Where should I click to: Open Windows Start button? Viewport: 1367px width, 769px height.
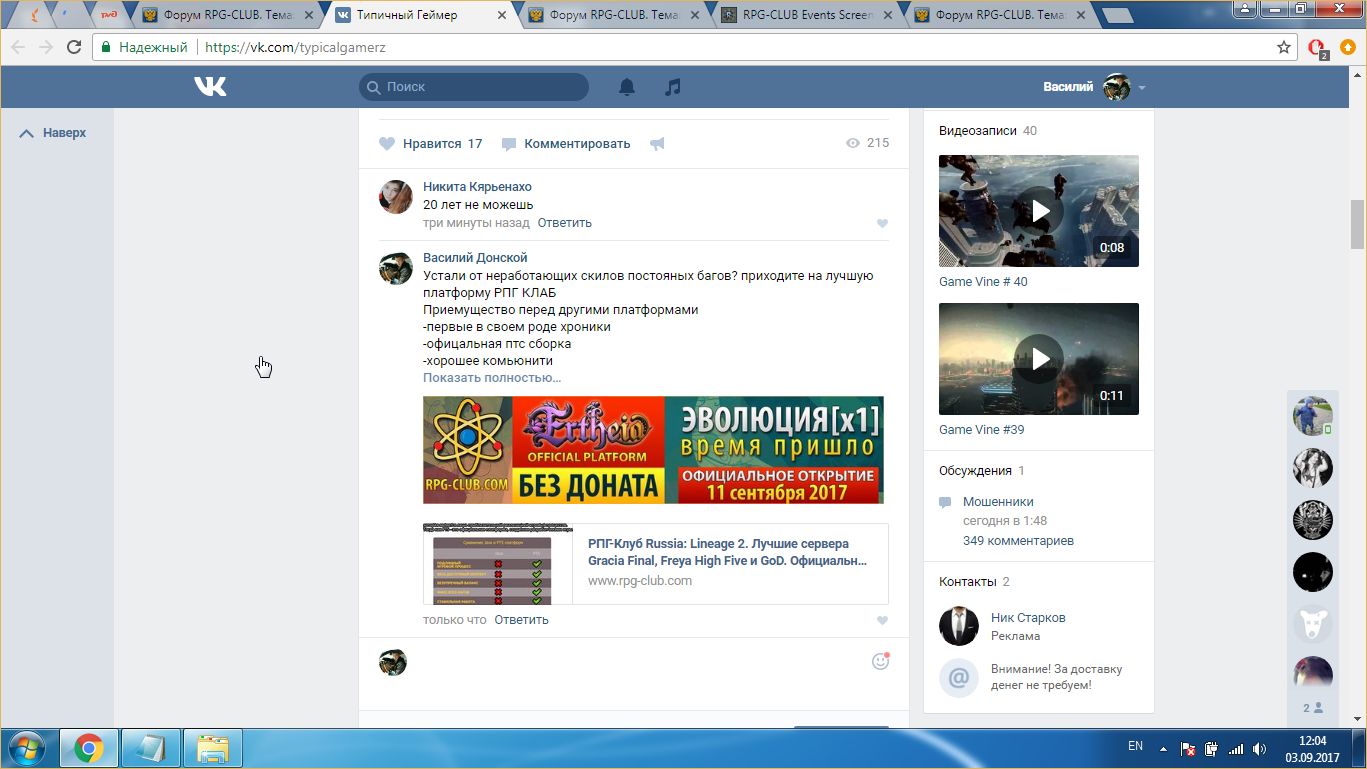pos(26,748)
